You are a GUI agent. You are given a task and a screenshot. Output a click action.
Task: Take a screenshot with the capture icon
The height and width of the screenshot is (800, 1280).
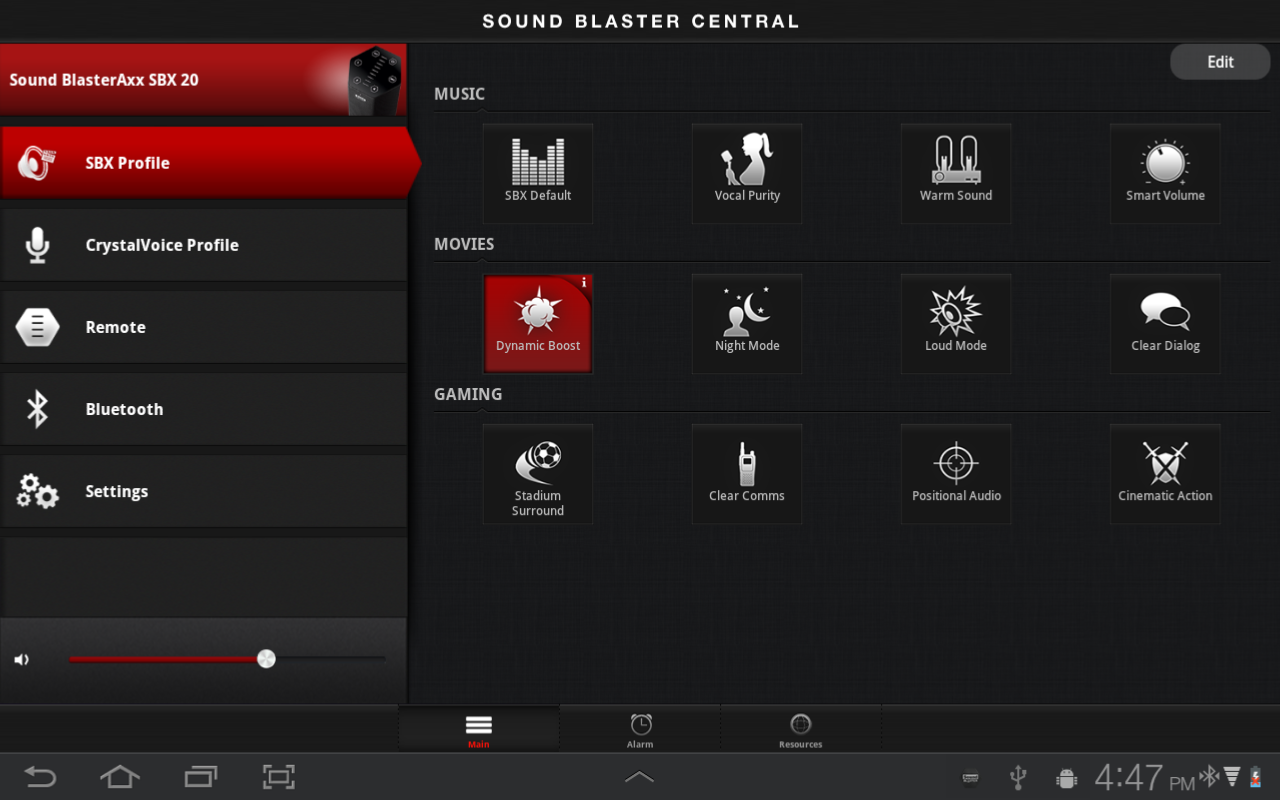(279, 777)
